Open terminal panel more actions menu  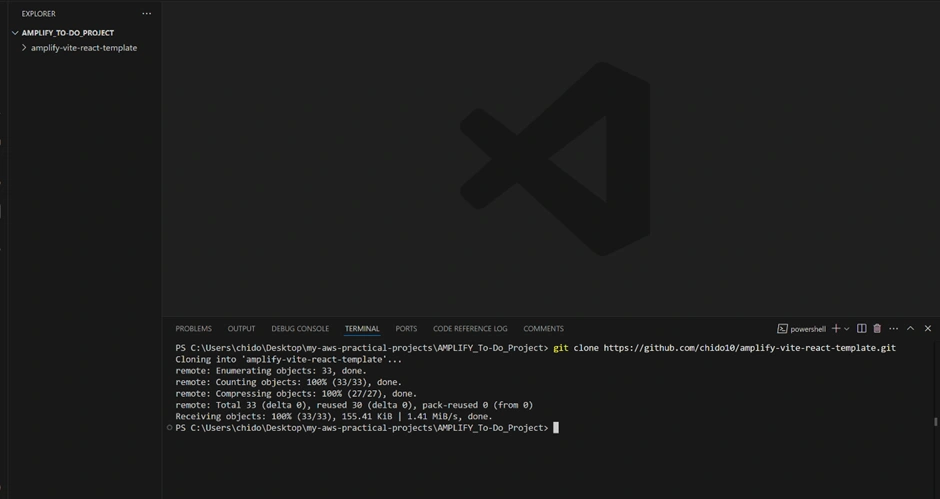point(894,329)
